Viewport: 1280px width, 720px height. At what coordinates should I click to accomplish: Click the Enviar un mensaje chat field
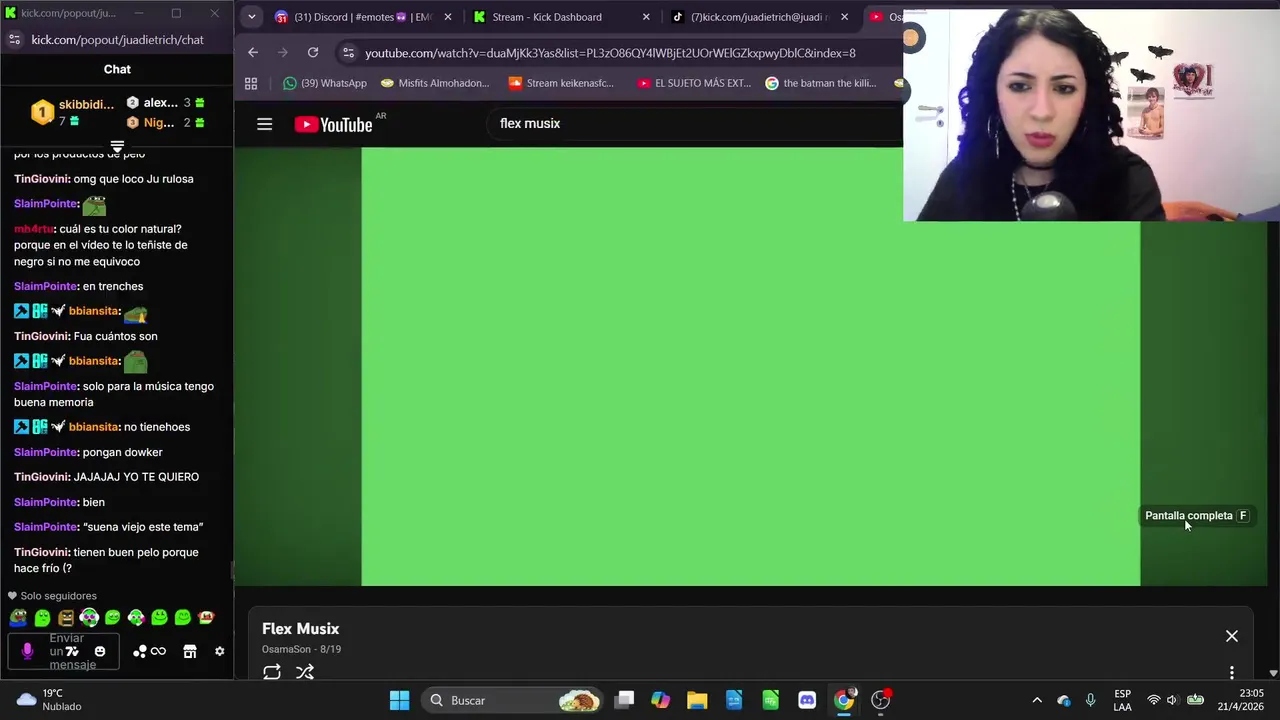click(64, 652)
